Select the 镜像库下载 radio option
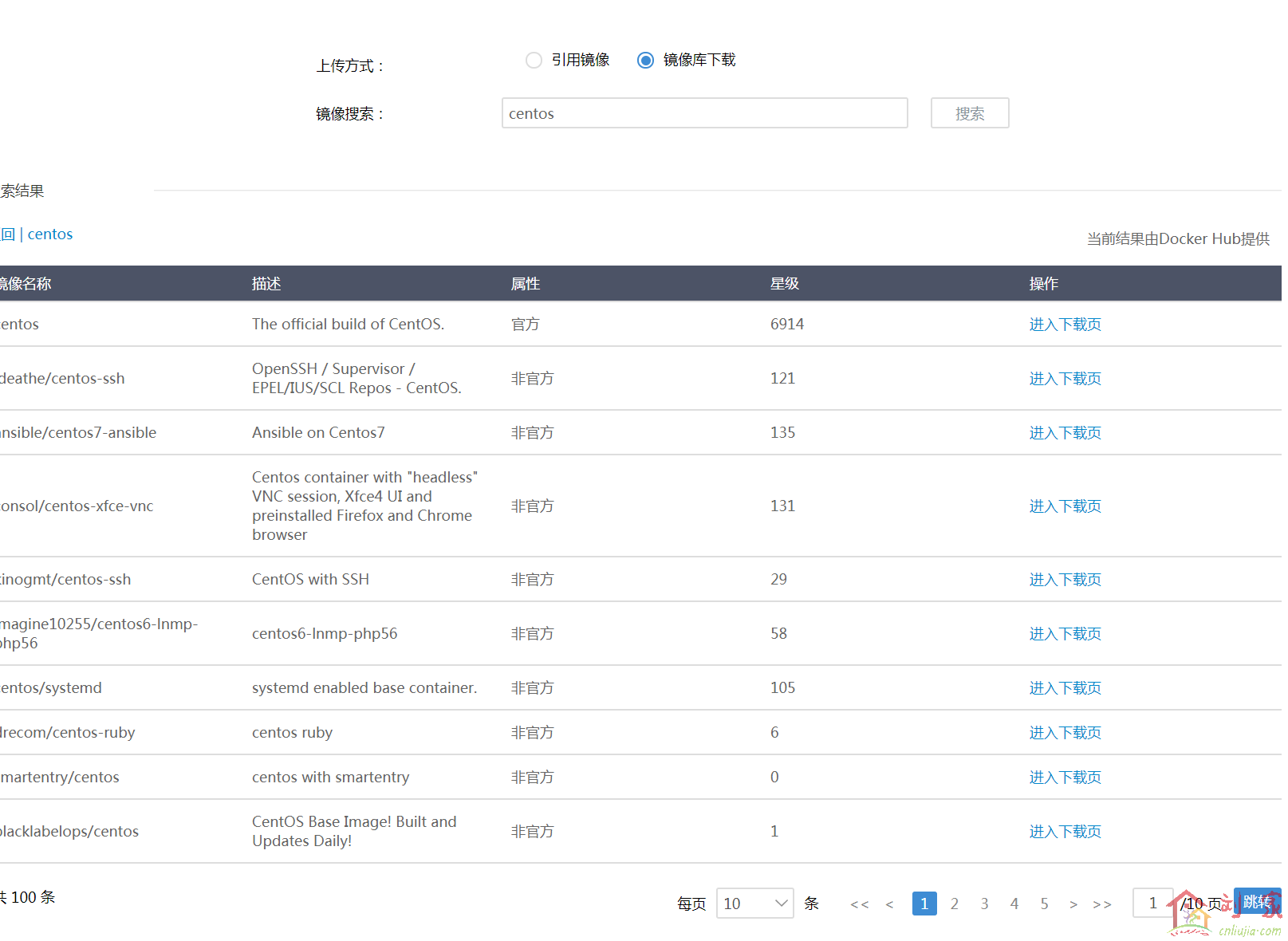This screenshot has width=1288, height=941. [645, 60]
